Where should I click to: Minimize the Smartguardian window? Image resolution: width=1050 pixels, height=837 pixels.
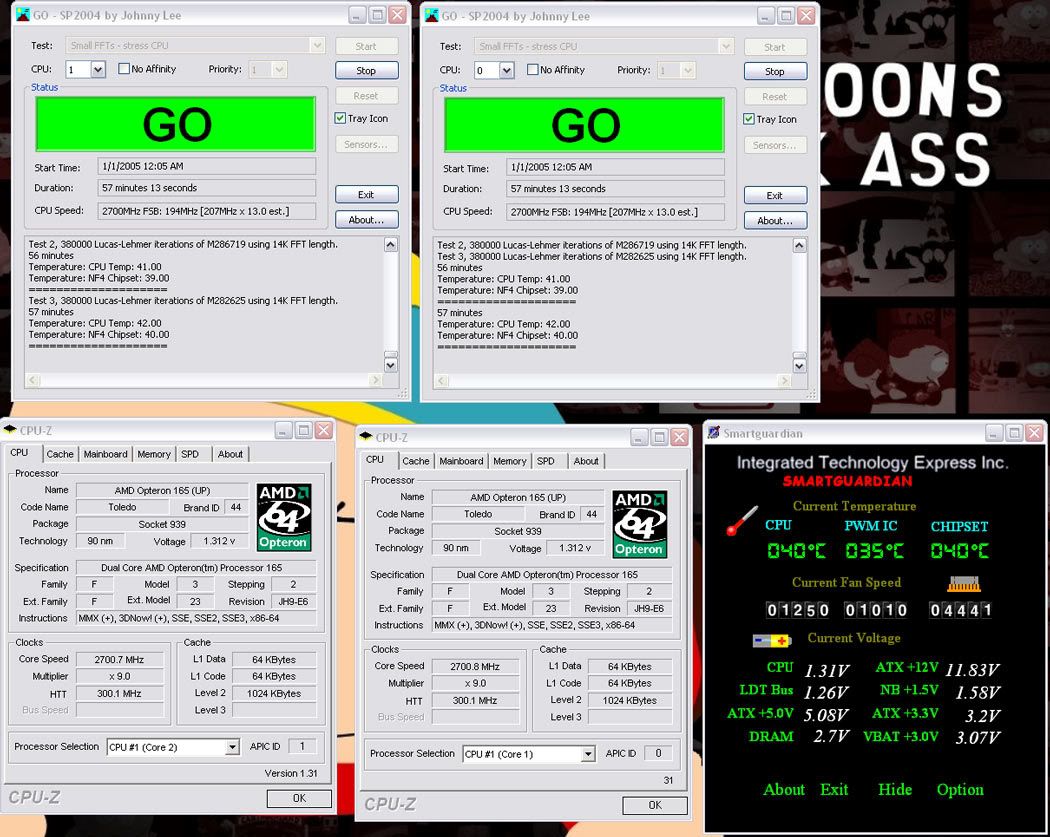click(x=994, y=433)
